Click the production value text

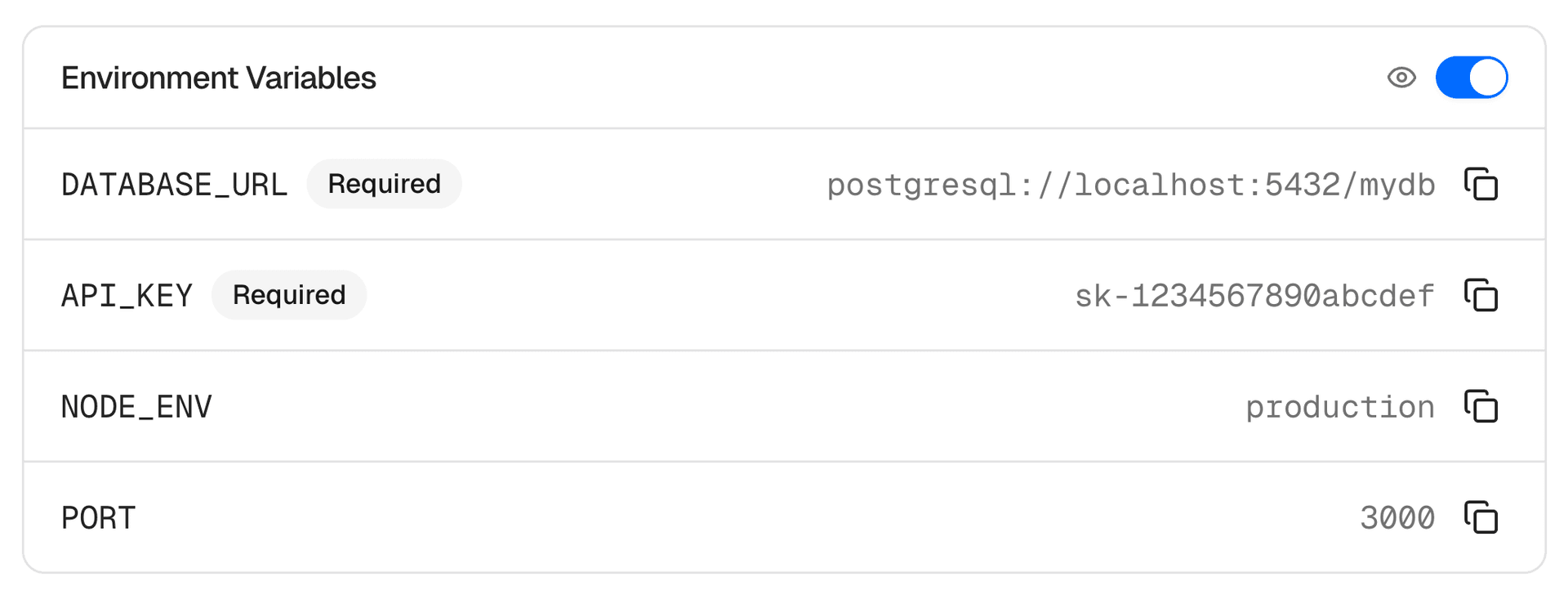[1339, 408]
